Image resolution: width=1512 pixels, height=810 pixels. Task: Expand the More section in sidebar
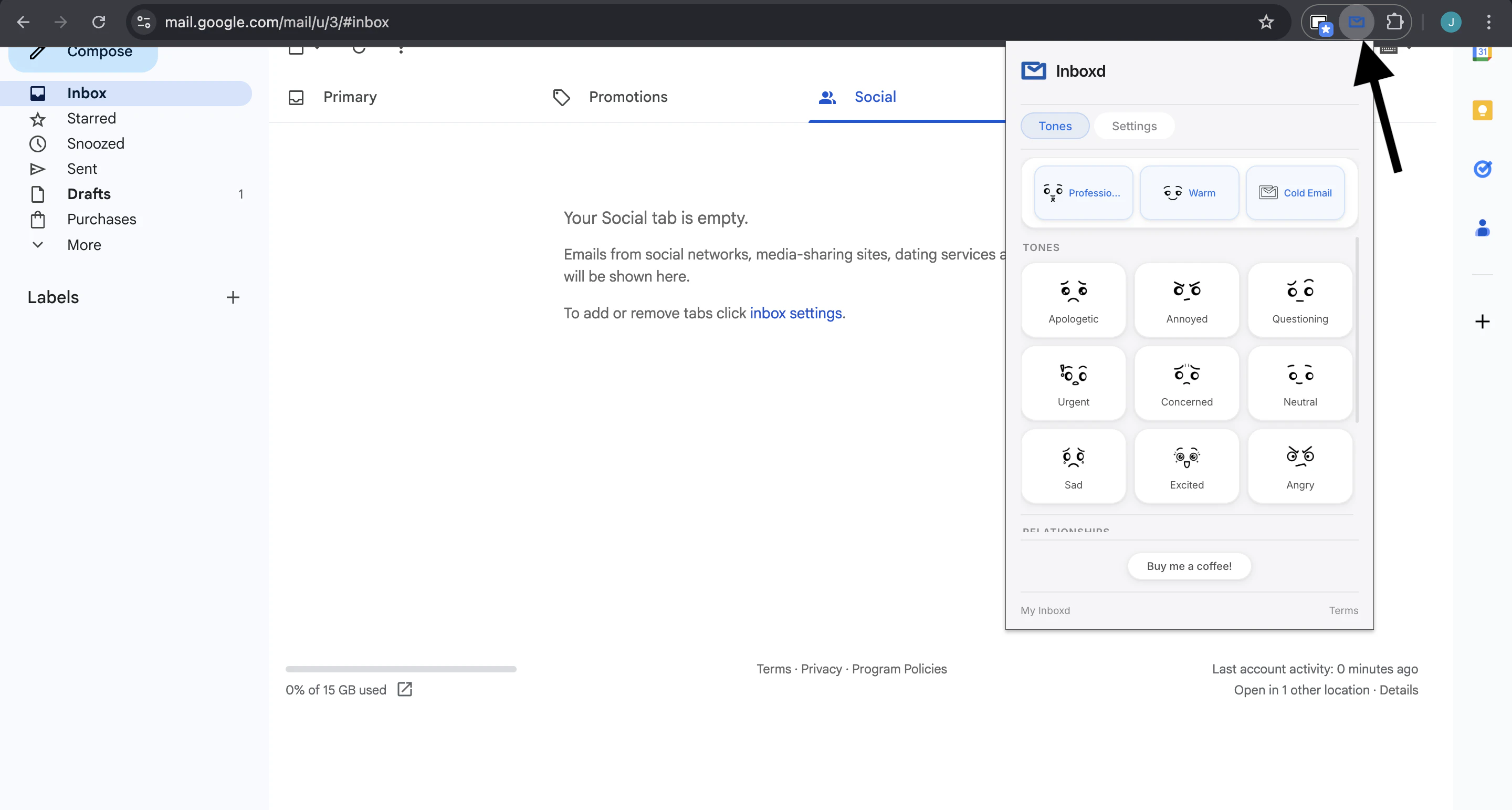coord(83,244)
